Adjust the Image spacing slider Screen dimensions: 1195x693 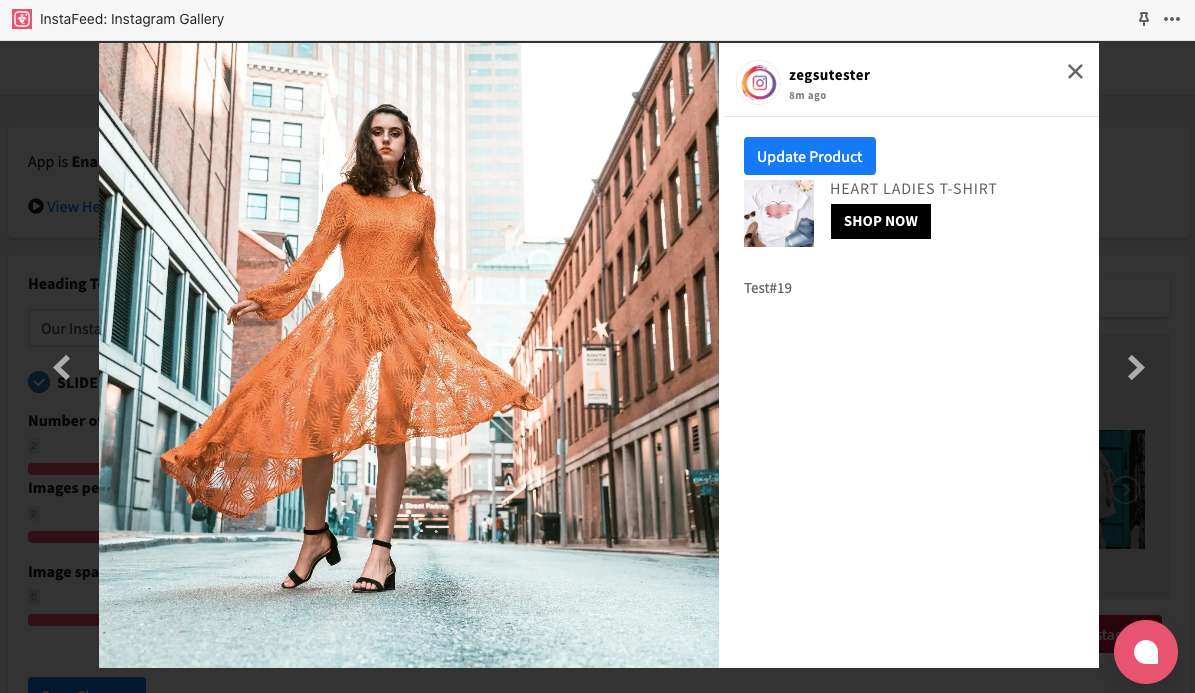click(63, 620)
